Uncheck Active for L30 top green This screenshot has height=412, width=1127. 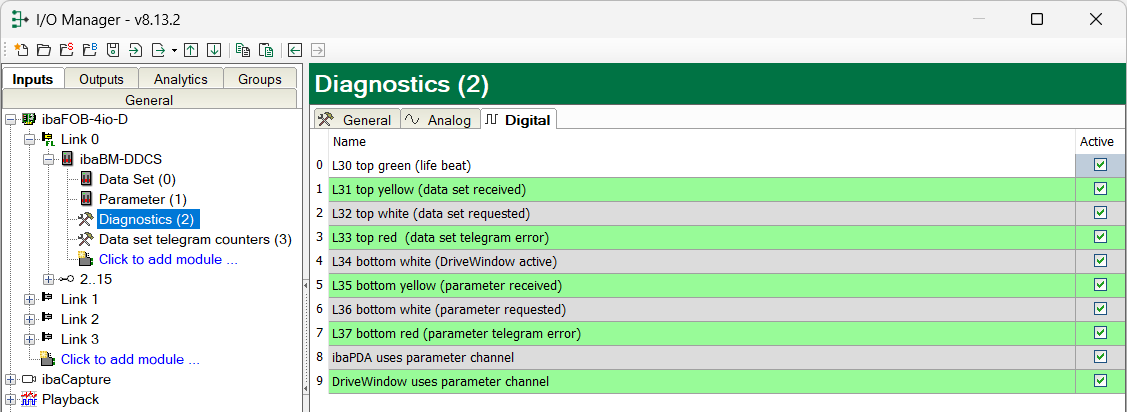(x=1101, y=165)
